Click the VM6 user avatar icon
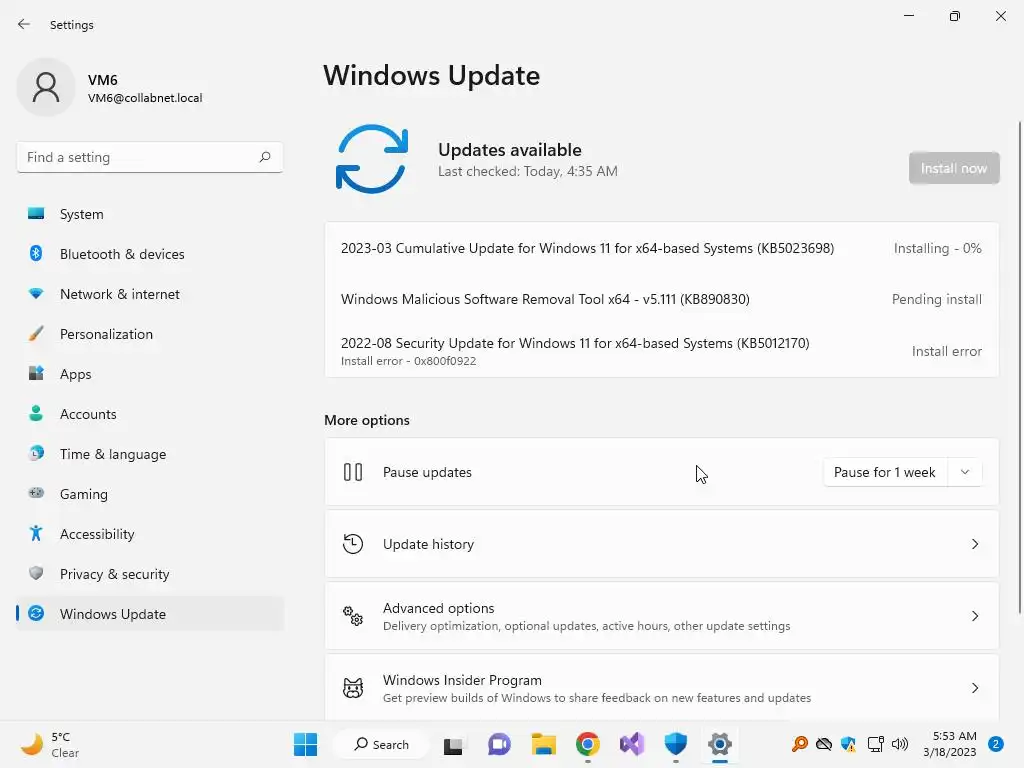 [x=46, y=87]
